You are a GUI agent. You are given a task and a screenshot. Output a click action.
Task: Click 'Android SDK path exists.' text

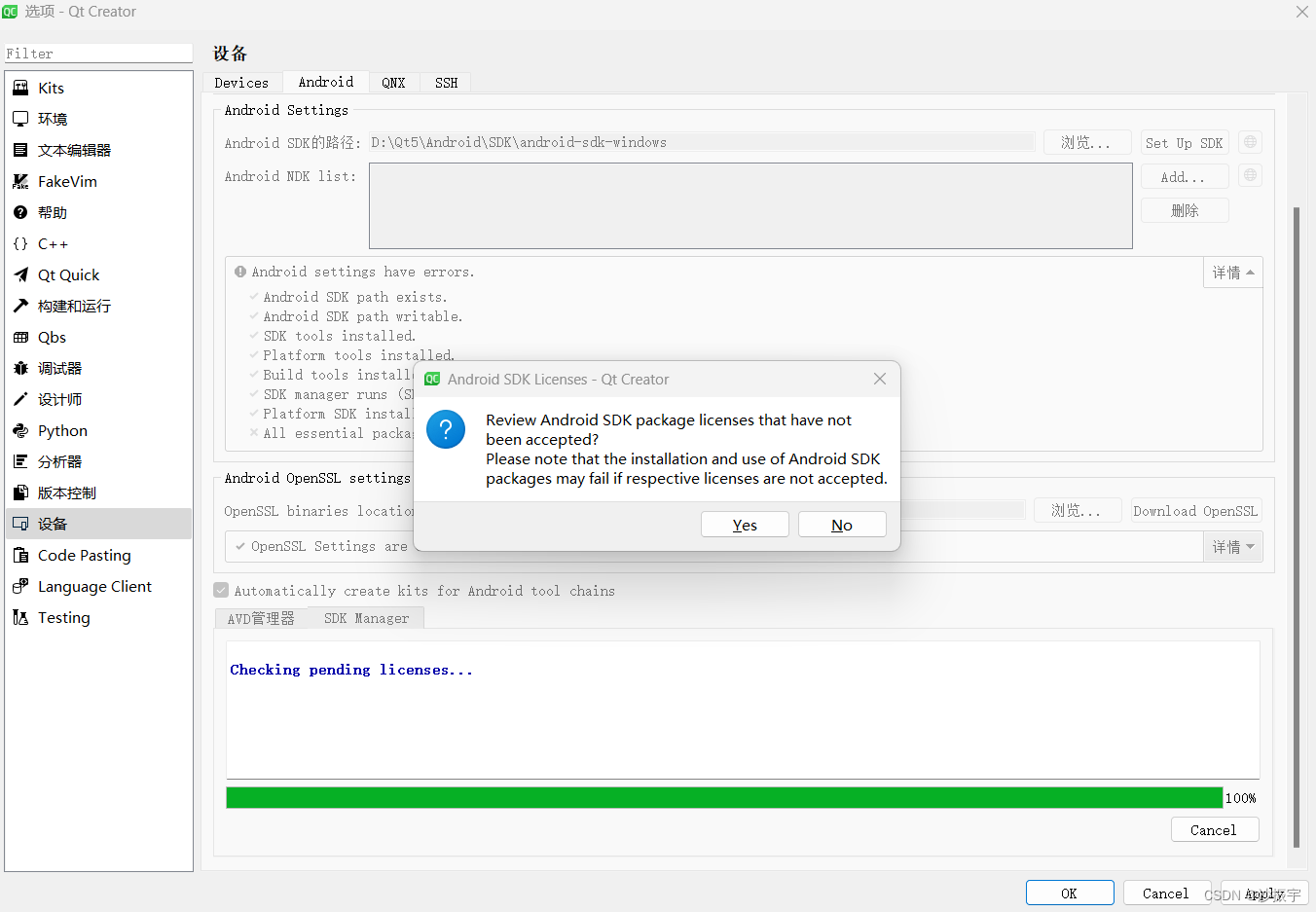355,297
